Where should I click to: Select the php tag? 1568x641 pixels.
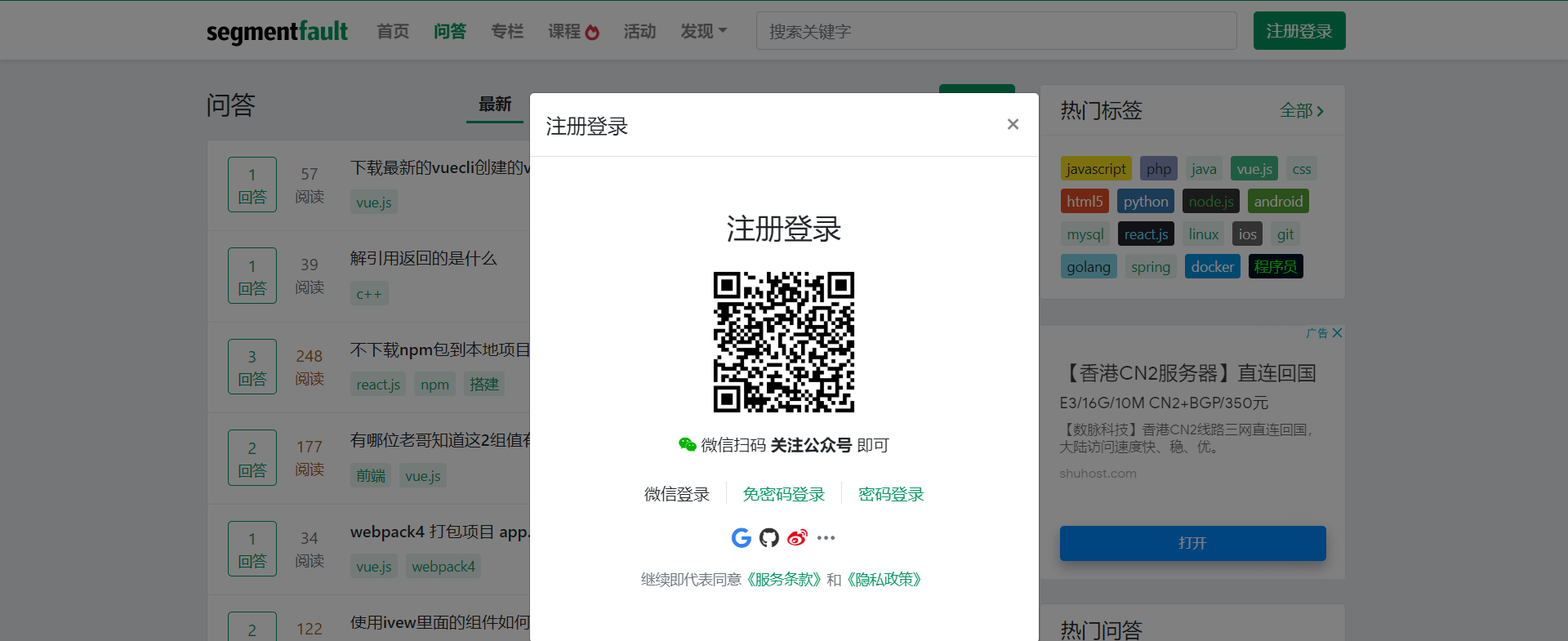[x=1158, y=169]
